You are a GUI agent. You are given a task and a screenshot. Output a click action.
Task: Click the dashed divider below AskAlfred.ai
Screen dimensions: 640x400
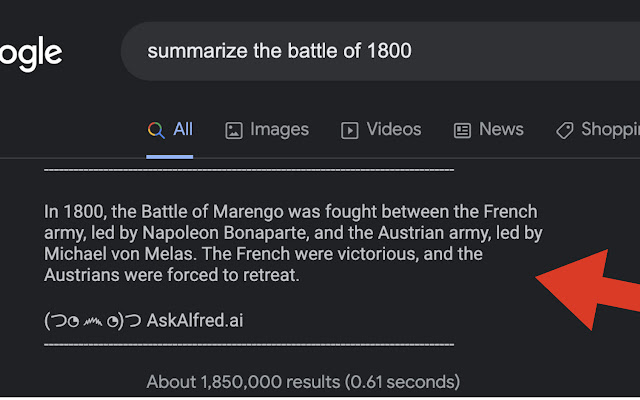click(249, 344)
